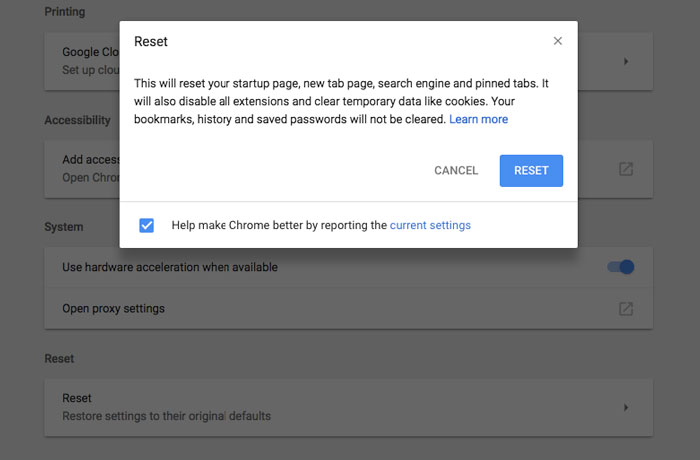700x460 pixels.
Task: Open the Learn more link
Action: point(479,119)
